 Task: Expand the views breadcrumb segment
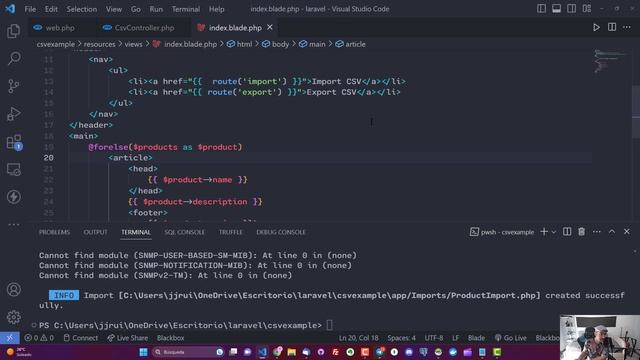pos(133,44)
